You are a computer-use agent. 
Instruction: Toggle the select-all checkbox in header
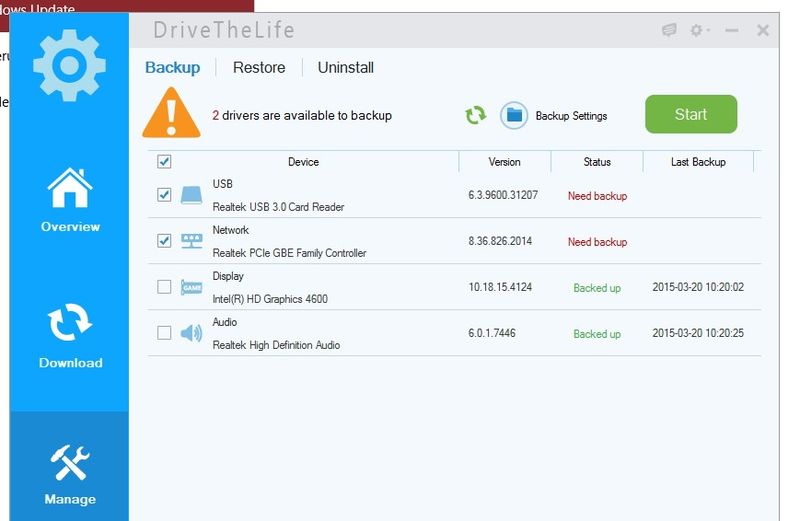point(164,161)
